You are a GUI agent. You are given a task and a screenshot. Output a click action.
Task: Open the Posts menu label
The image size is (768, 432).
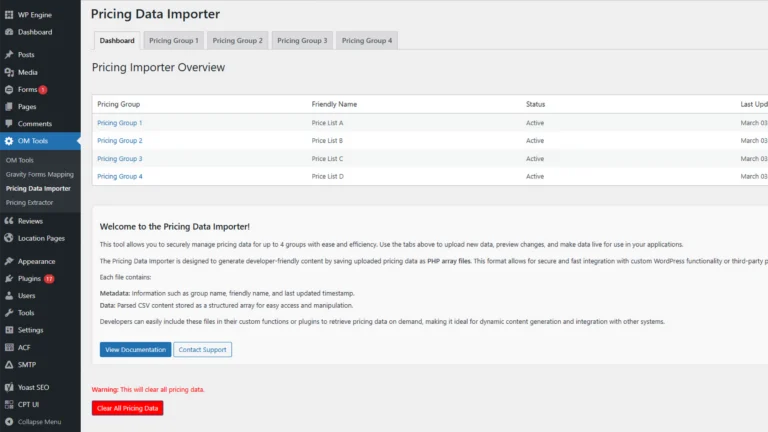[26, 54]
